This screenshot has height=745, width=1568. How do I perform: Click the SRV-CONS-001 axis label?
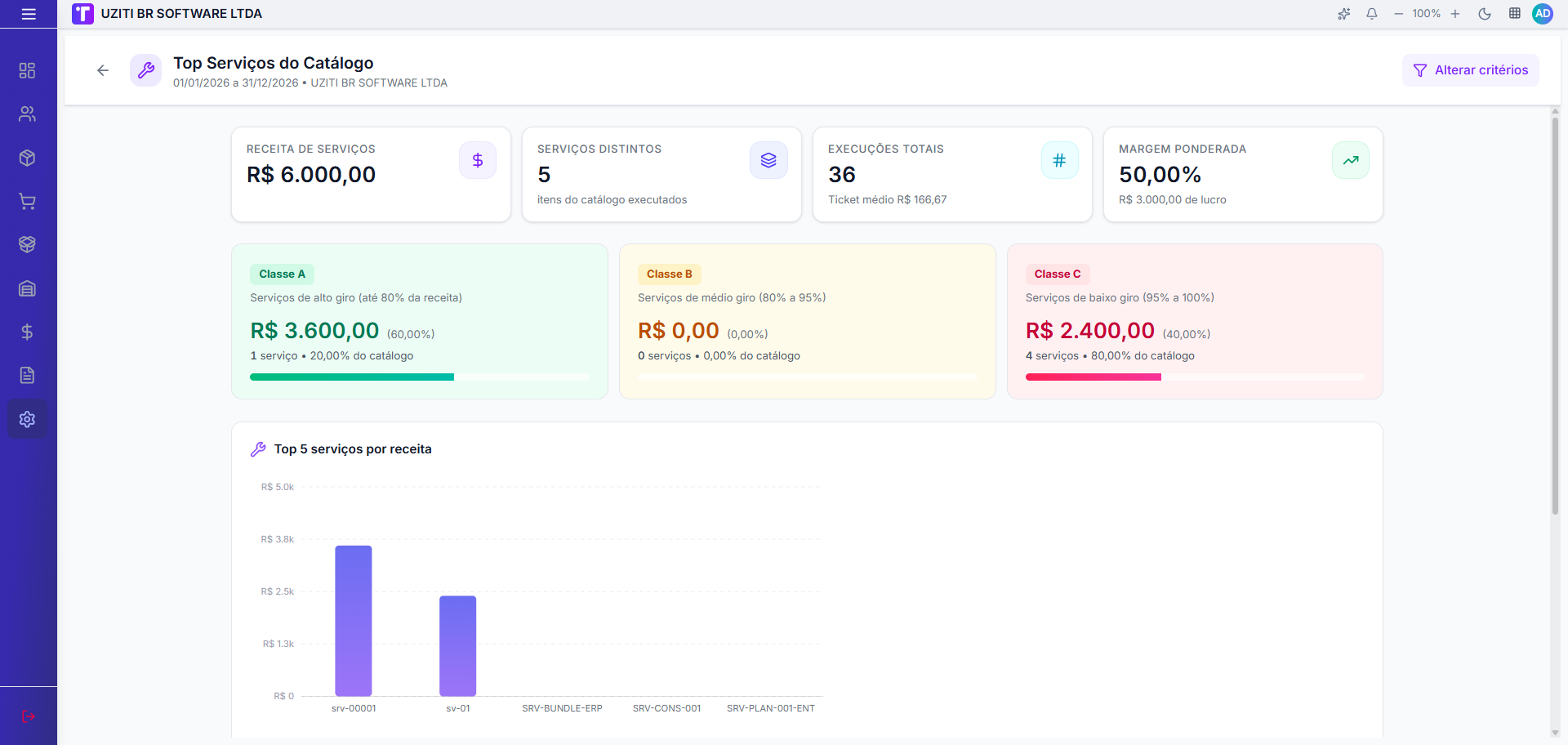point(667,709)
